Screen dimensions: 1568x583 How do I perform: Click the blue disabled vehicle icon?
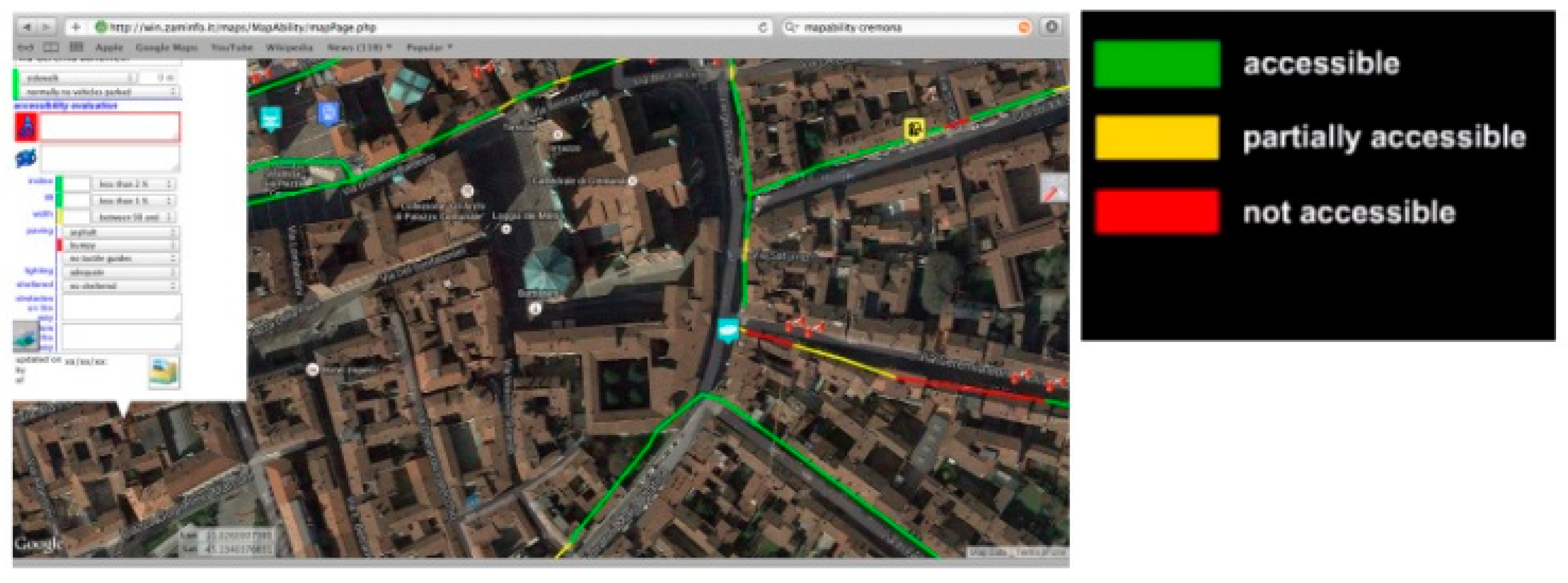(x=26, y=158)
